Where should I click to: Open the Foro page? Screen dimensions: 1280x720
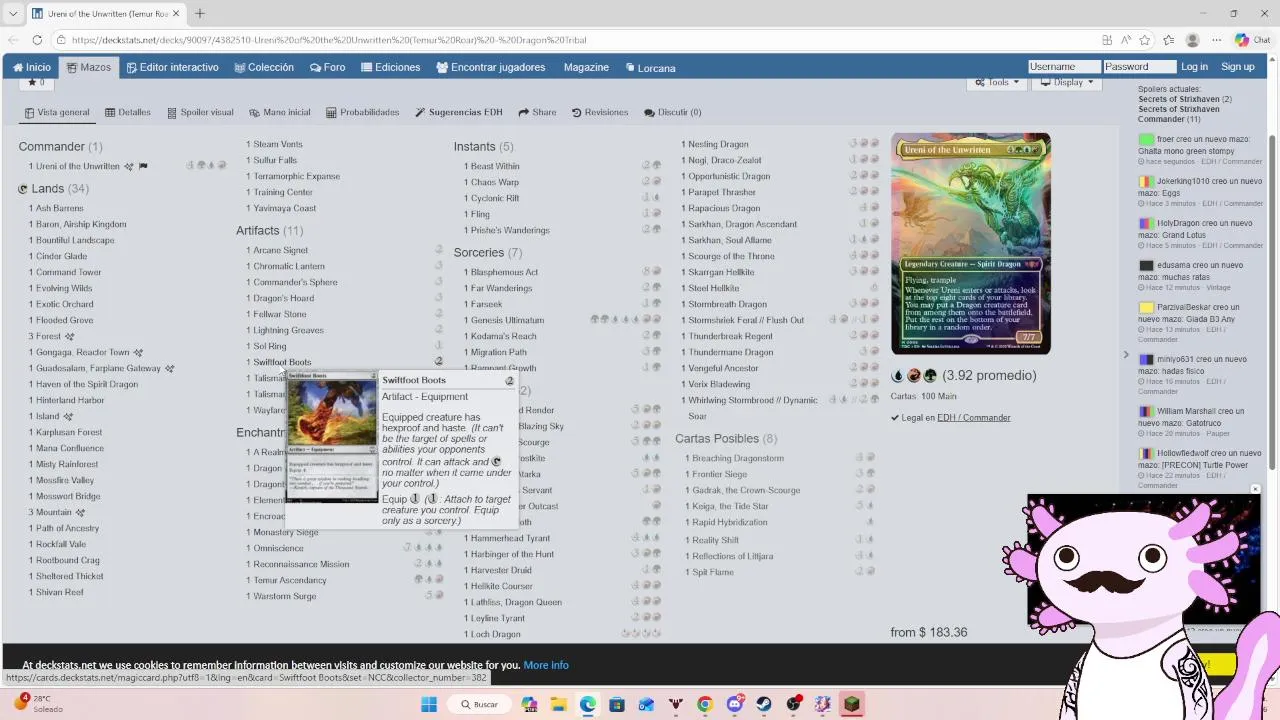pyautogui.click(x=328, y=67)
